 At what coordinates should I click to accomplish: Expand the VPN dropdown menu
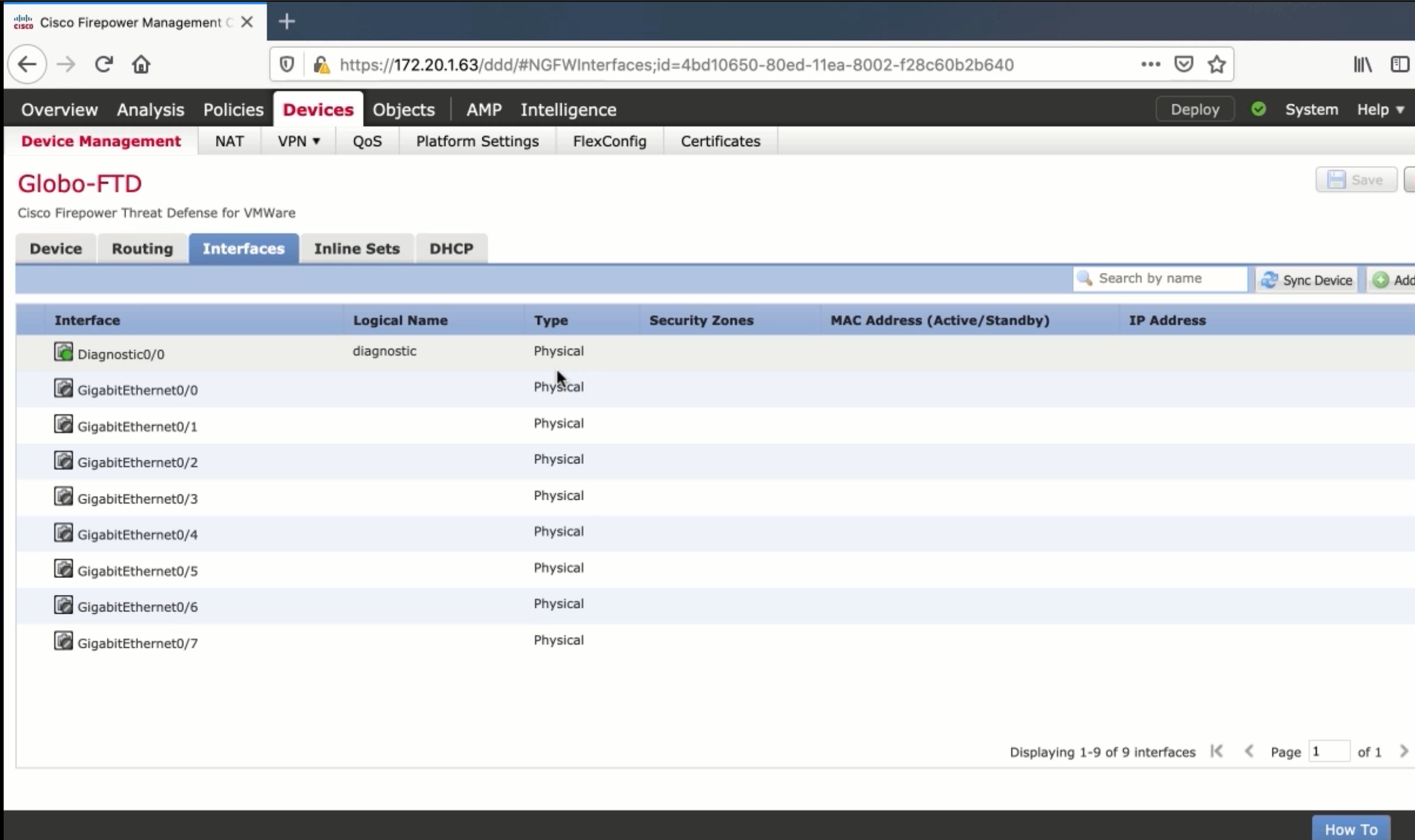(x=299, y=141)
